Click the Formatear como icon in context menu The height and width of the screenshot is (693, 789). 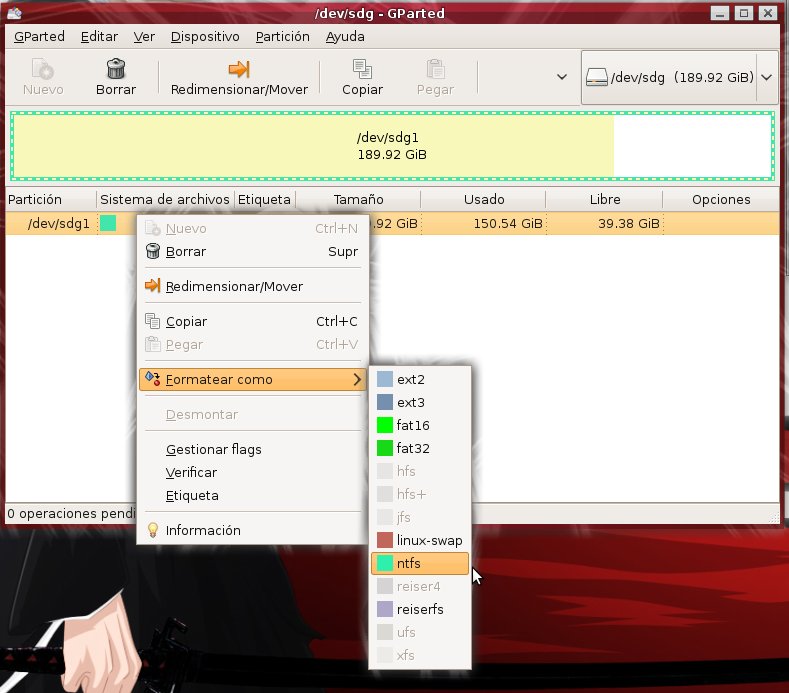click(152, 378)
